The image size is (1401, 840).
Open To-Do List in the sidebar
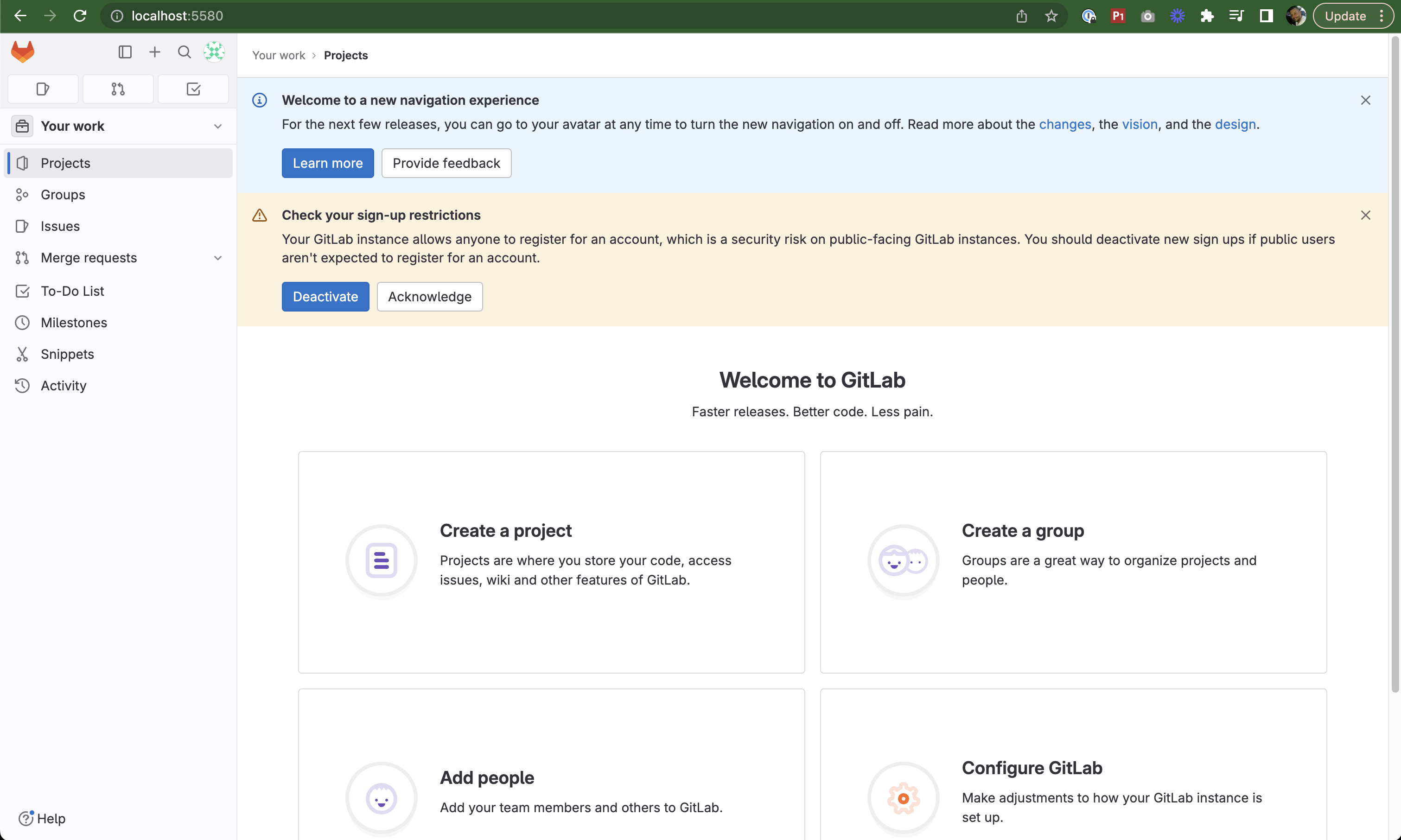point(118,291)
